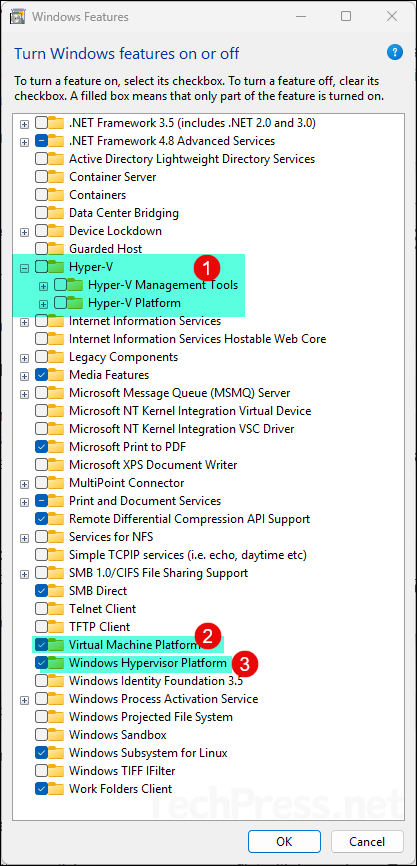
Task: Click the Media Features folder icon
Action: 56,375
